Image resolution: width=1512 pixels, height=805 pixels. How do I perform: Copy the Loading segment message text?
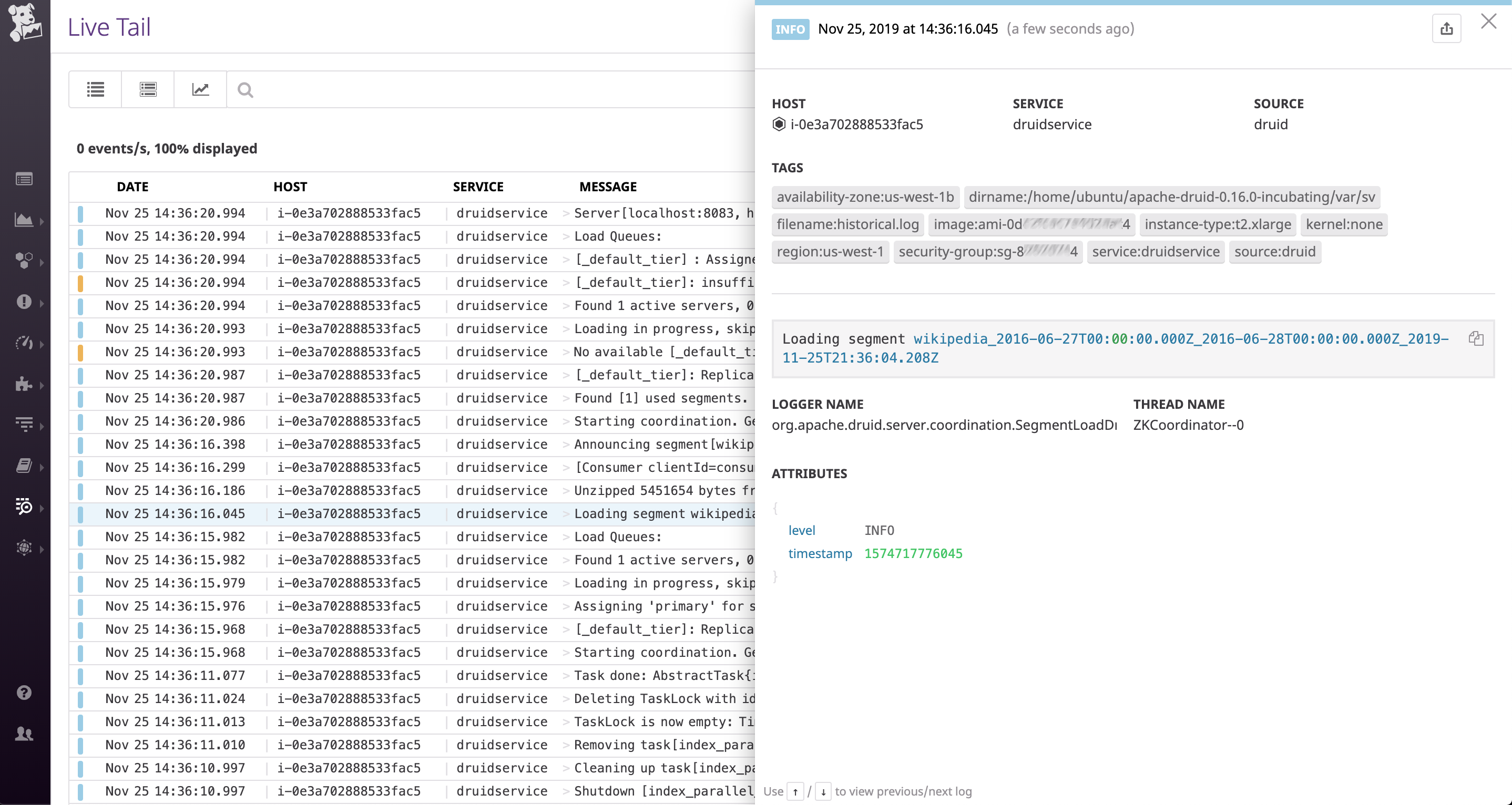pos(1477,338)
